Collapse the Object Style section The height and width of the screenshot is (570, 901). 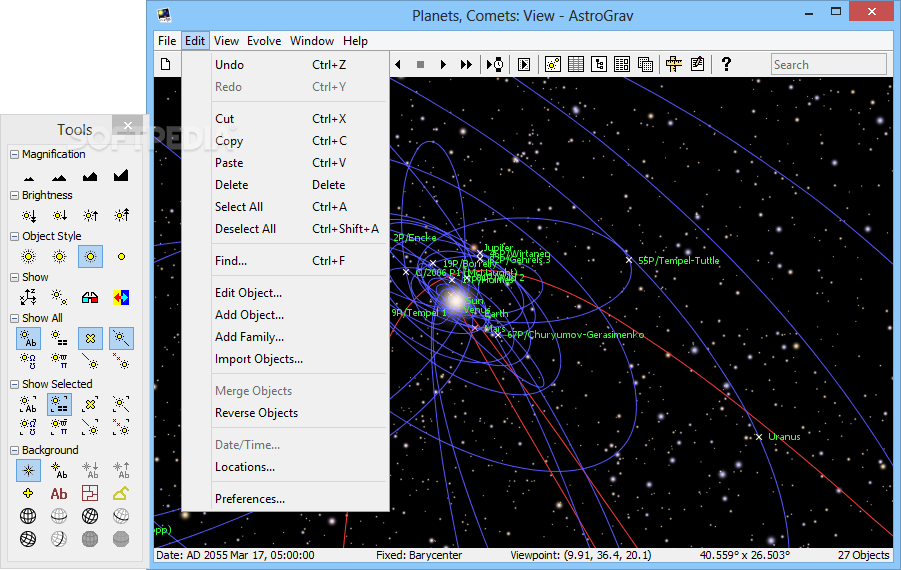coord(14,236)
